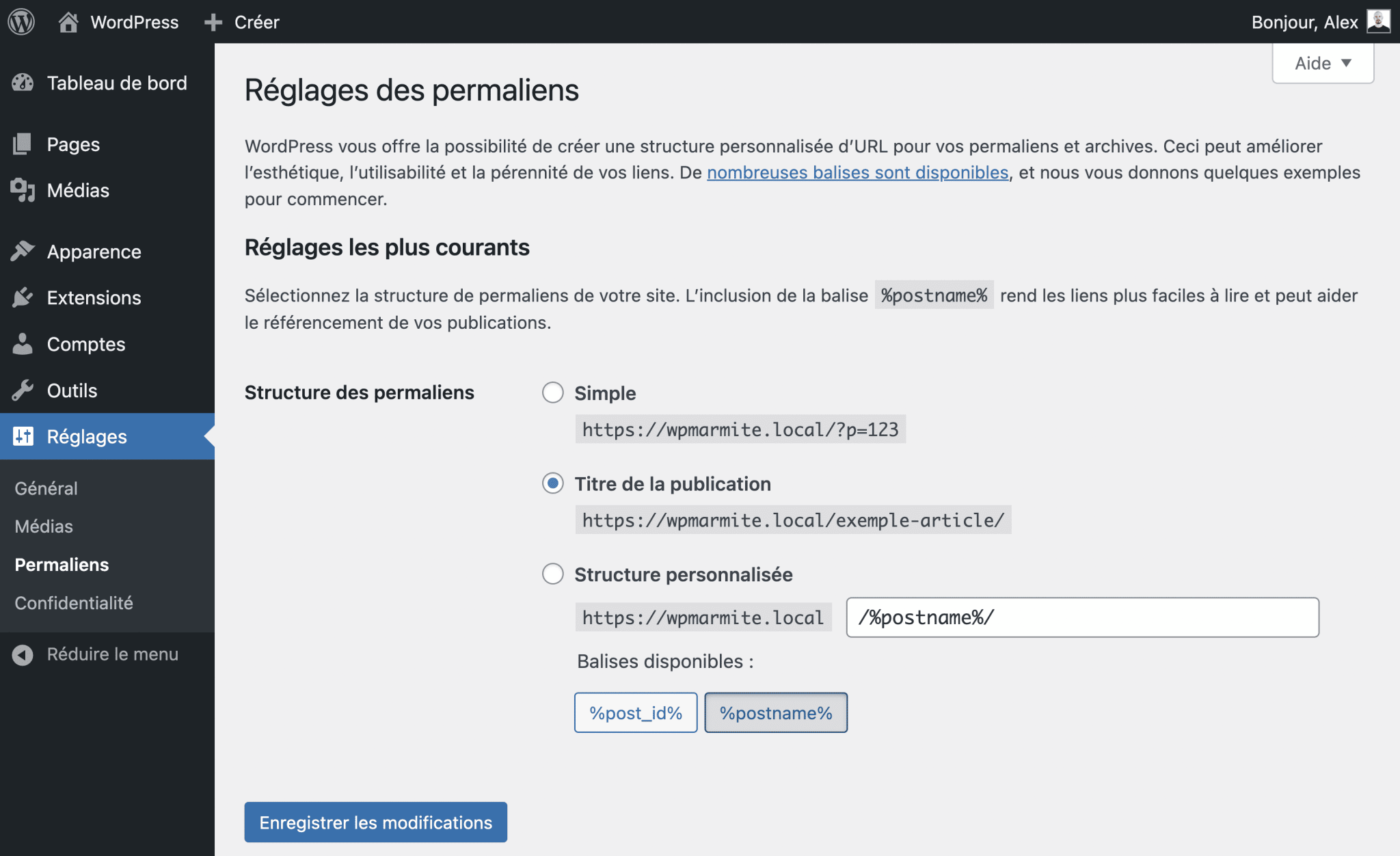Click the Réglages les plus courants heading
1400x856 pixels.
(x=387, y=248)
